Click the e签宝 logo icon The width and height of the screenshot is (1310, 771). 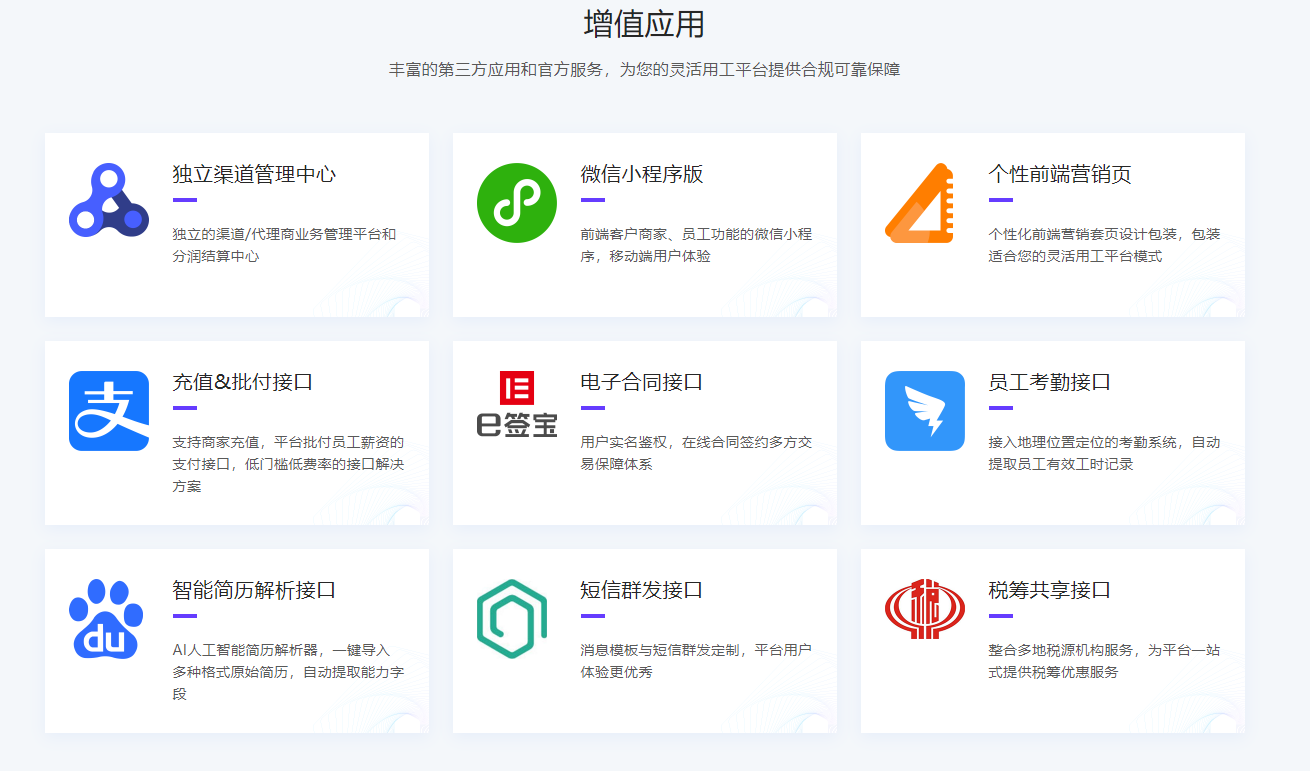(516, 405)
